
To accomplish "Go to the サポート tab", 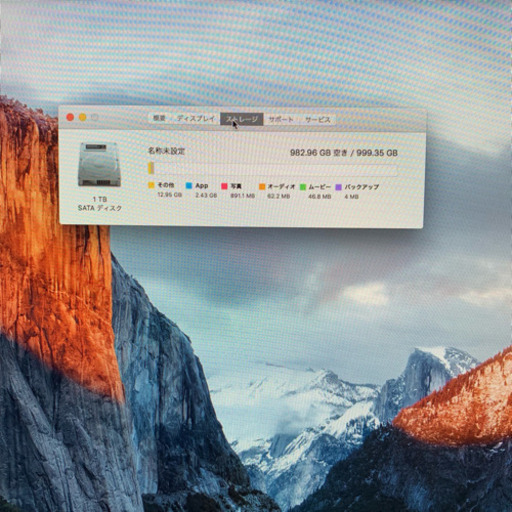I will coord(281,119).
